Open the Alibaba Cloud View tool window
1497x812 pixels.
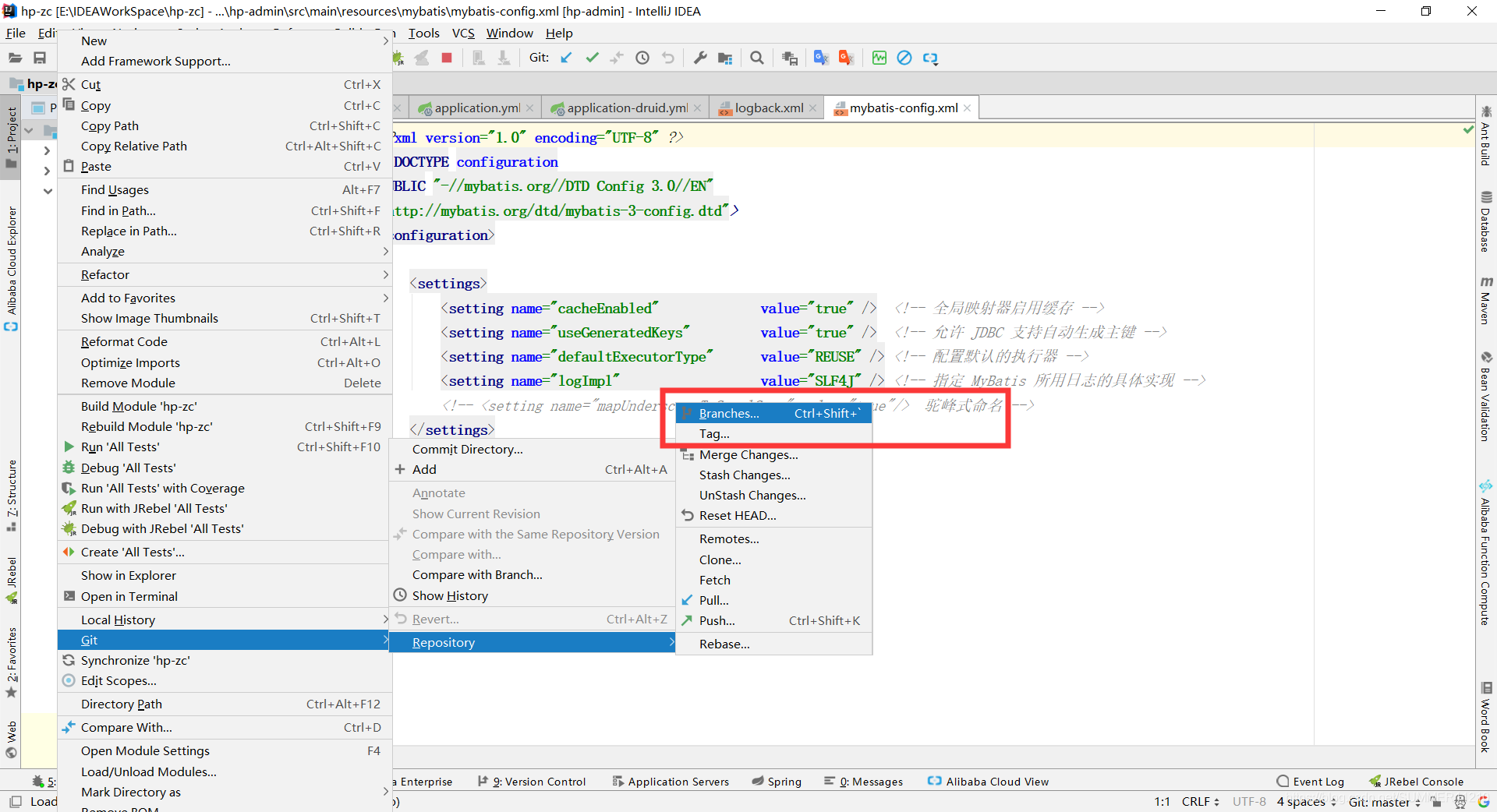tap(988, 781)
